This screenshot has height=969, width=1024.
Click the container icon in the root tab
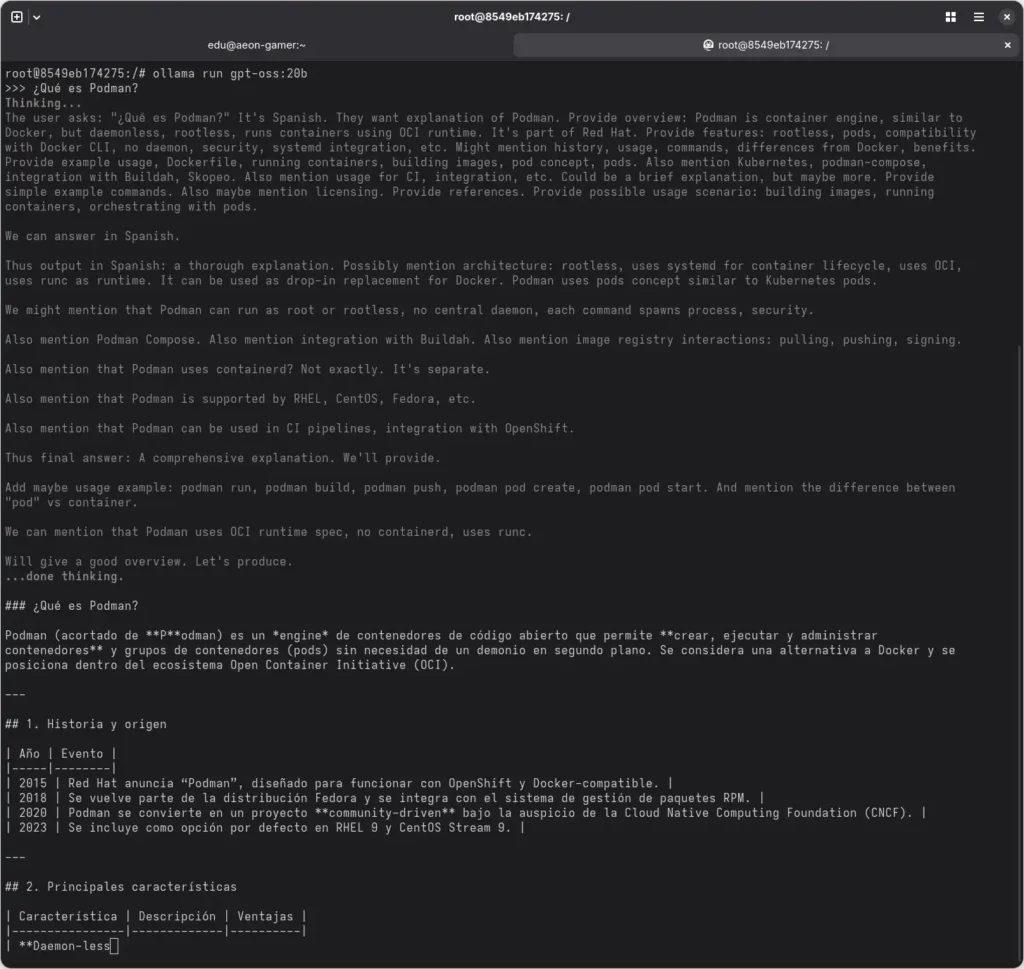coord(708,45)
